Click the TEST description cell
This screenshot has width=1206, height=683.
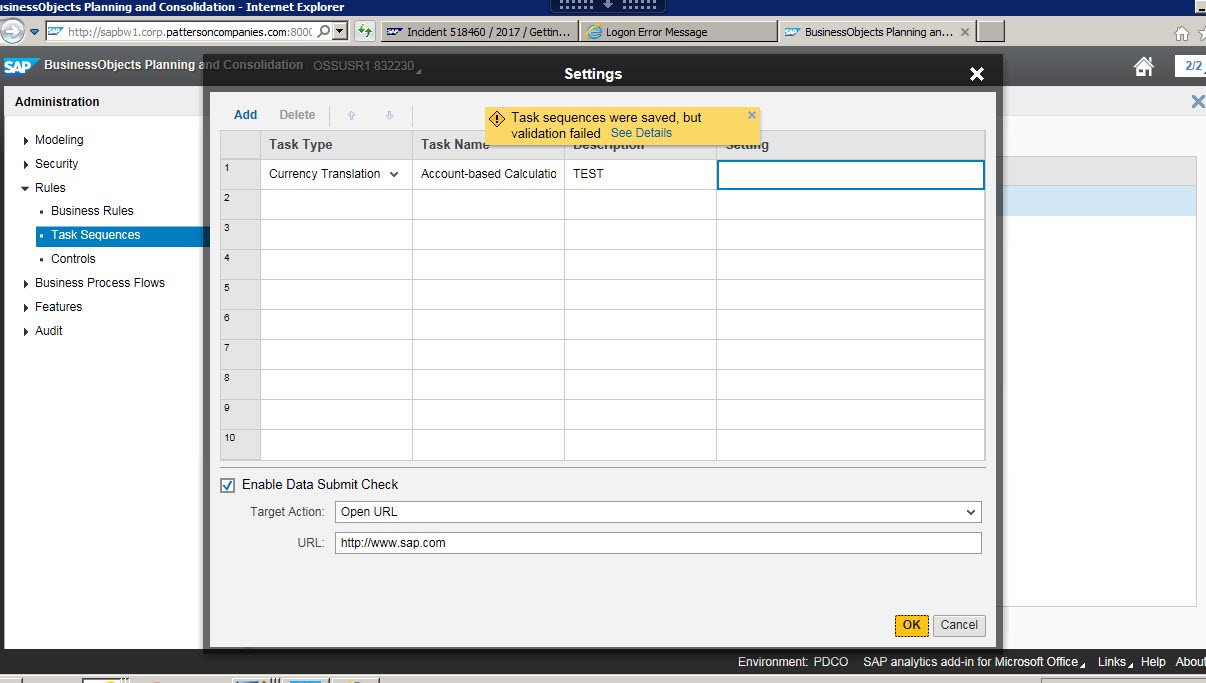pos(640,174)
